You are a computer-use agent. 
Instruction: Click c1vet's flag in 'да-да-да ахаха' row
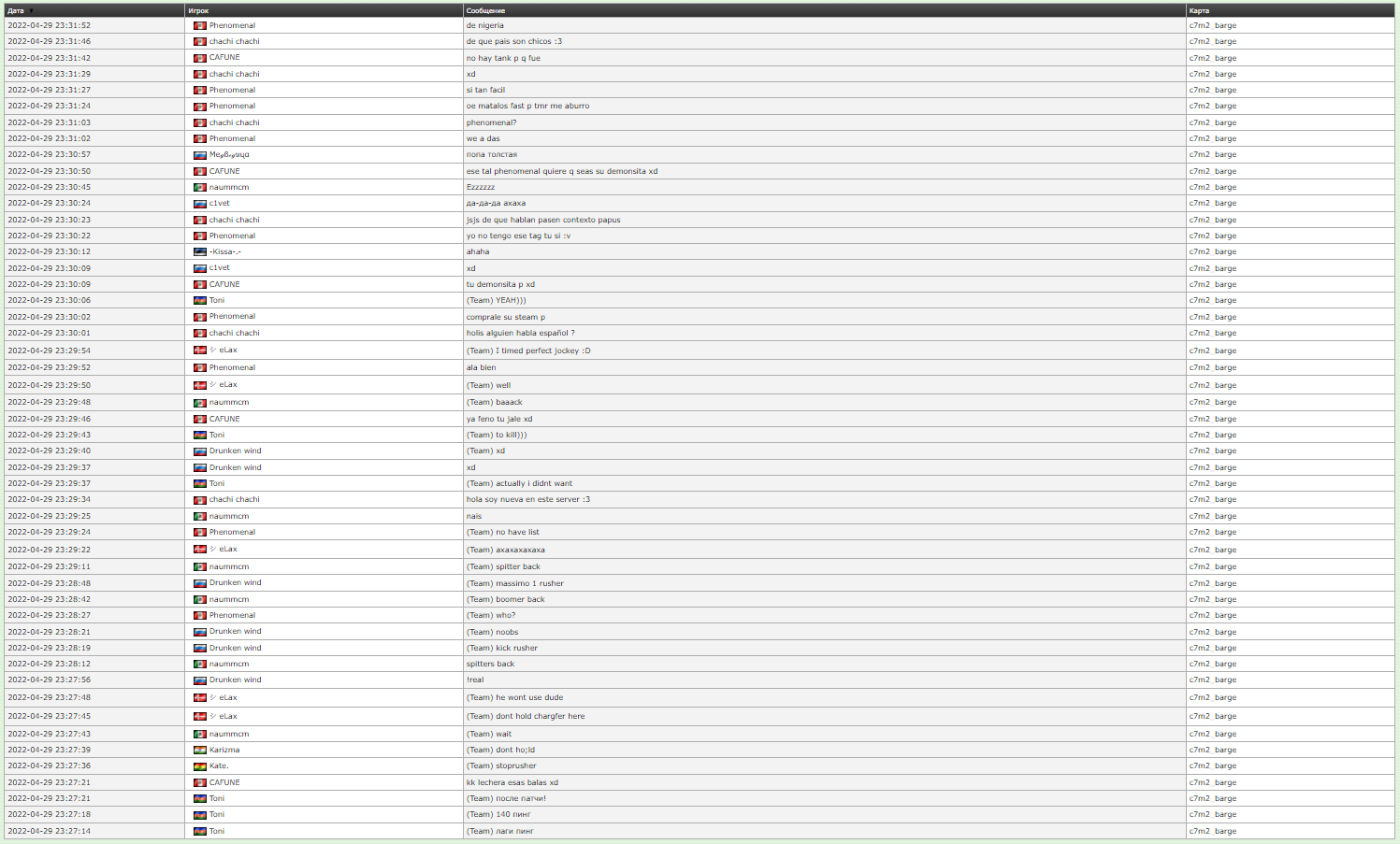coord(199,203)
